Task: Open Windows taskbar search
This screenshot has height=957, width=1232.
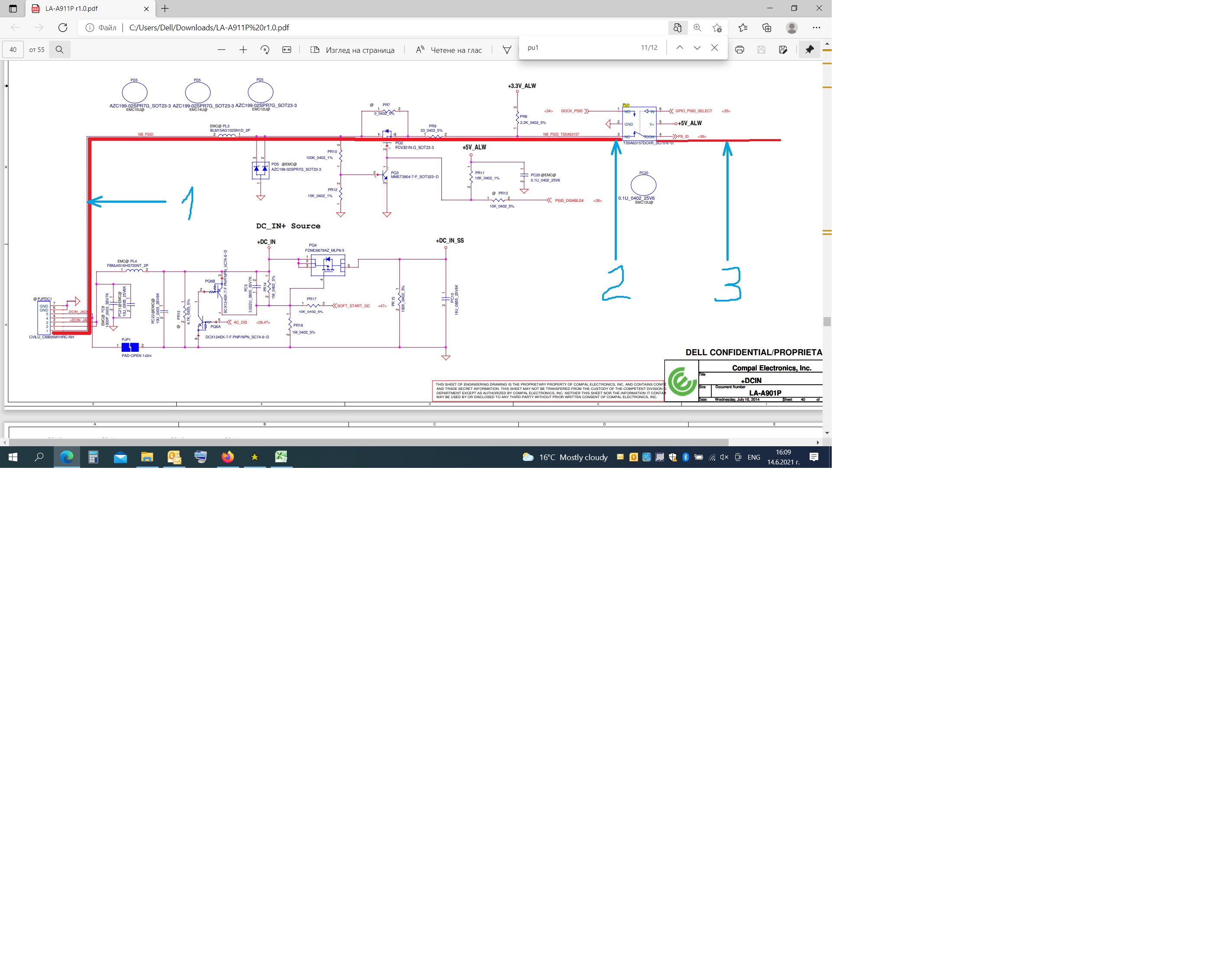Action: [x=39, y=457]
